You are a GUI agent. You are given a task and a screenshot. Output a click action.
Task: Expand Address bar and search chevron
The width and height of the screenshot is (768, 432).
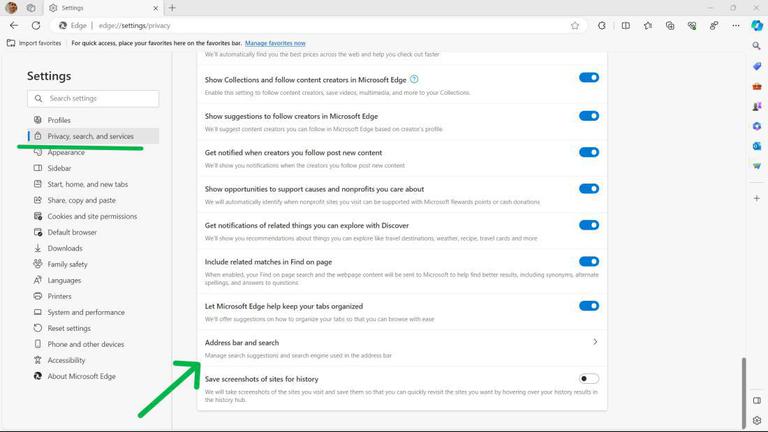[x=595, y=342]
